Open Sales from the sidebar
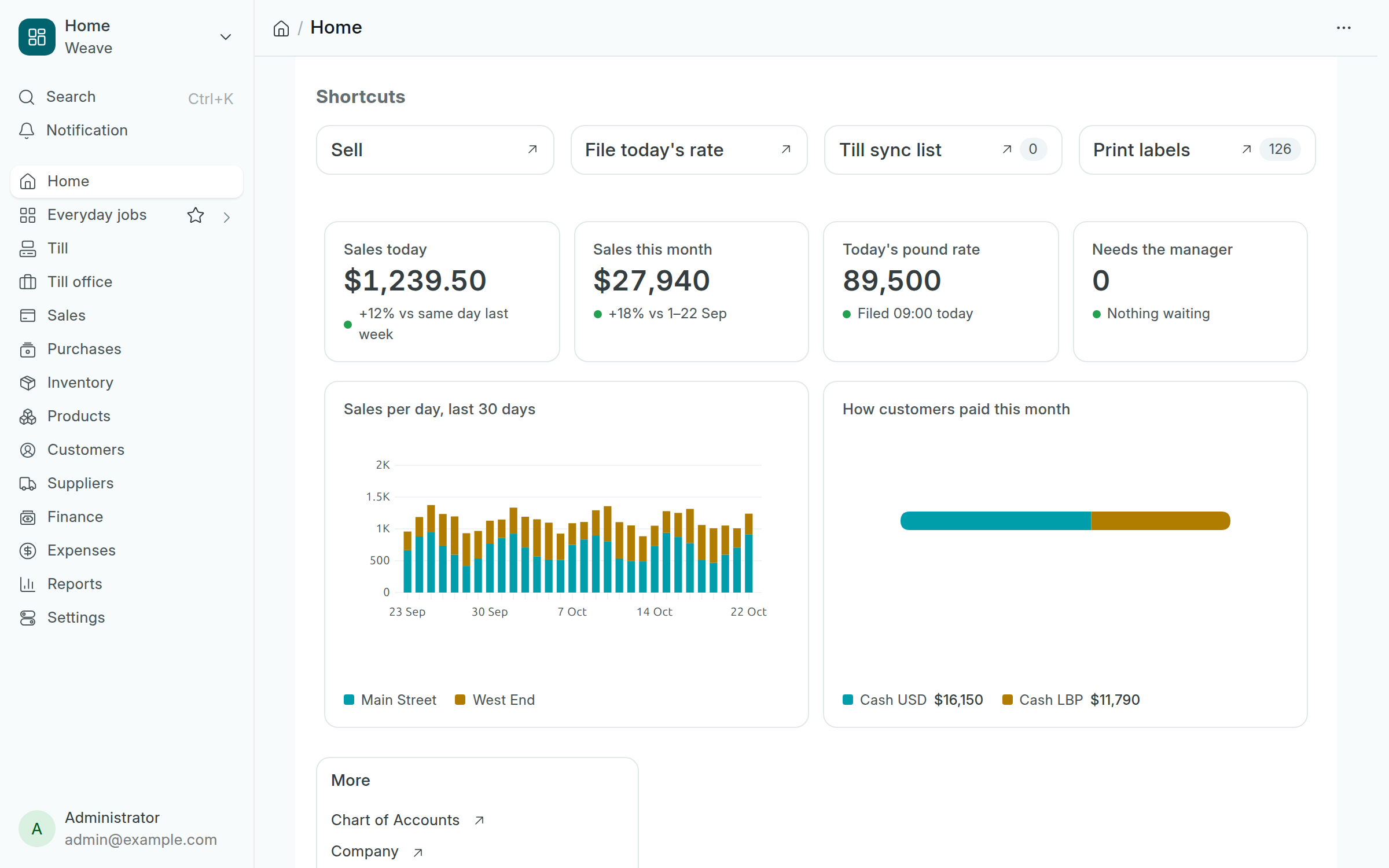Viewport: 1389px width, 868px height. [126, 315]
